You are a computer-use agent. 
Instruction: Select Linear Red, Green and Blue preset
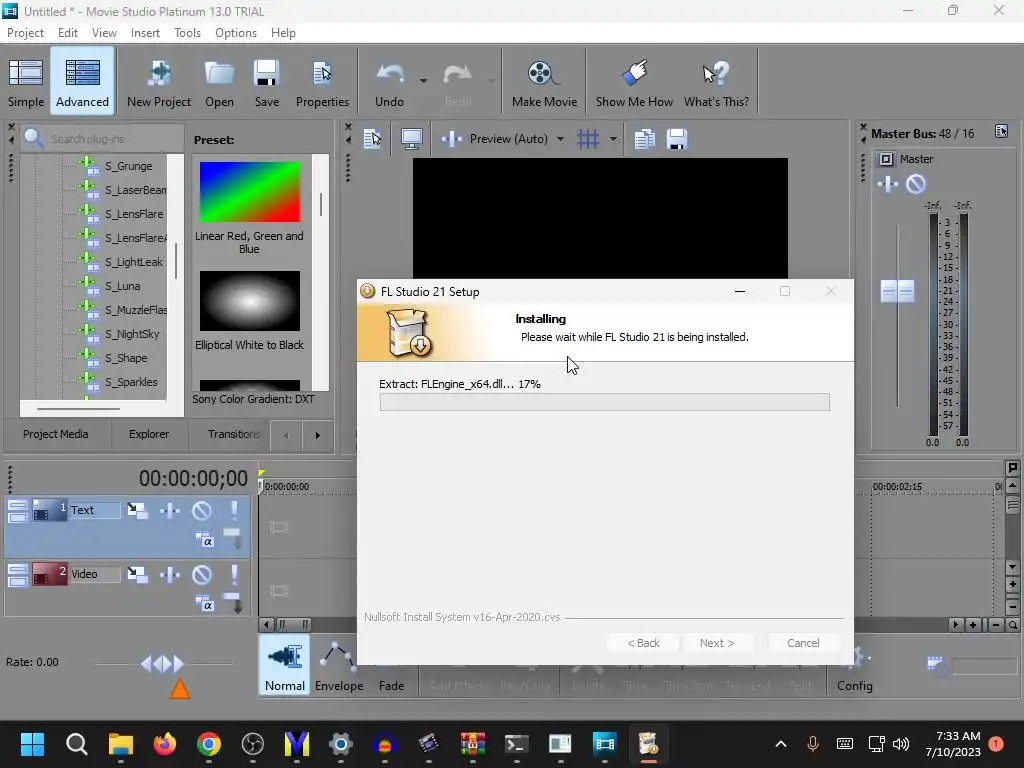pyautogui.click(x=249, y=209)
